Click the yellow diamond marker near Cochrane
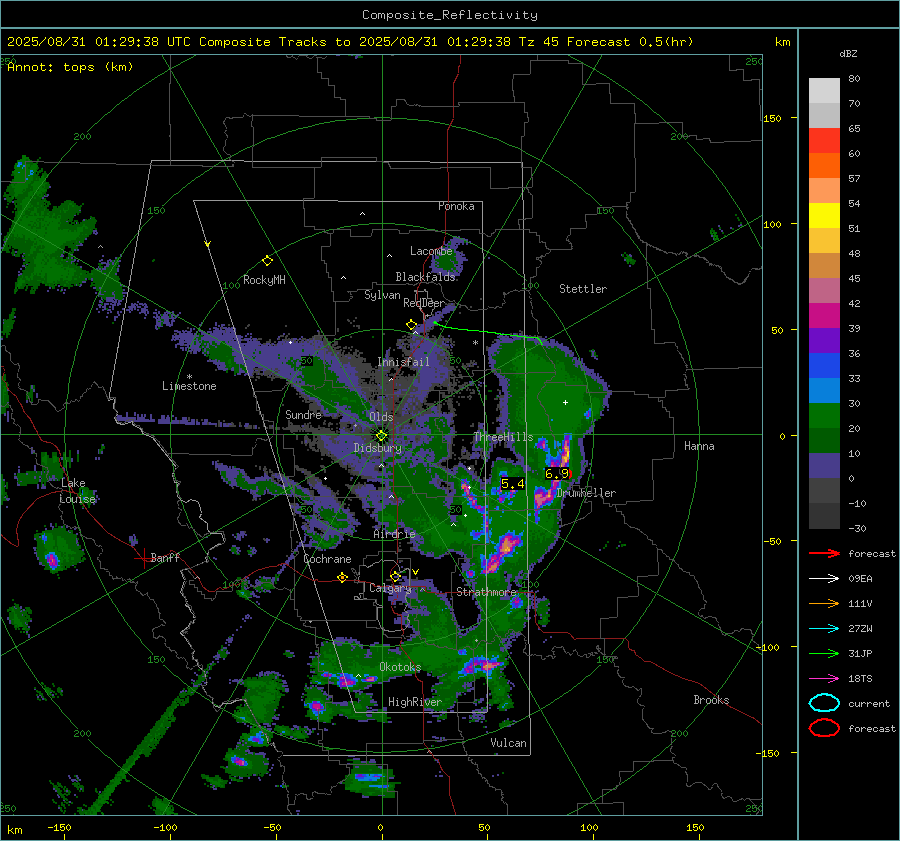The width and height of the screenshot is (900, 841). click(x=342, y=577)
